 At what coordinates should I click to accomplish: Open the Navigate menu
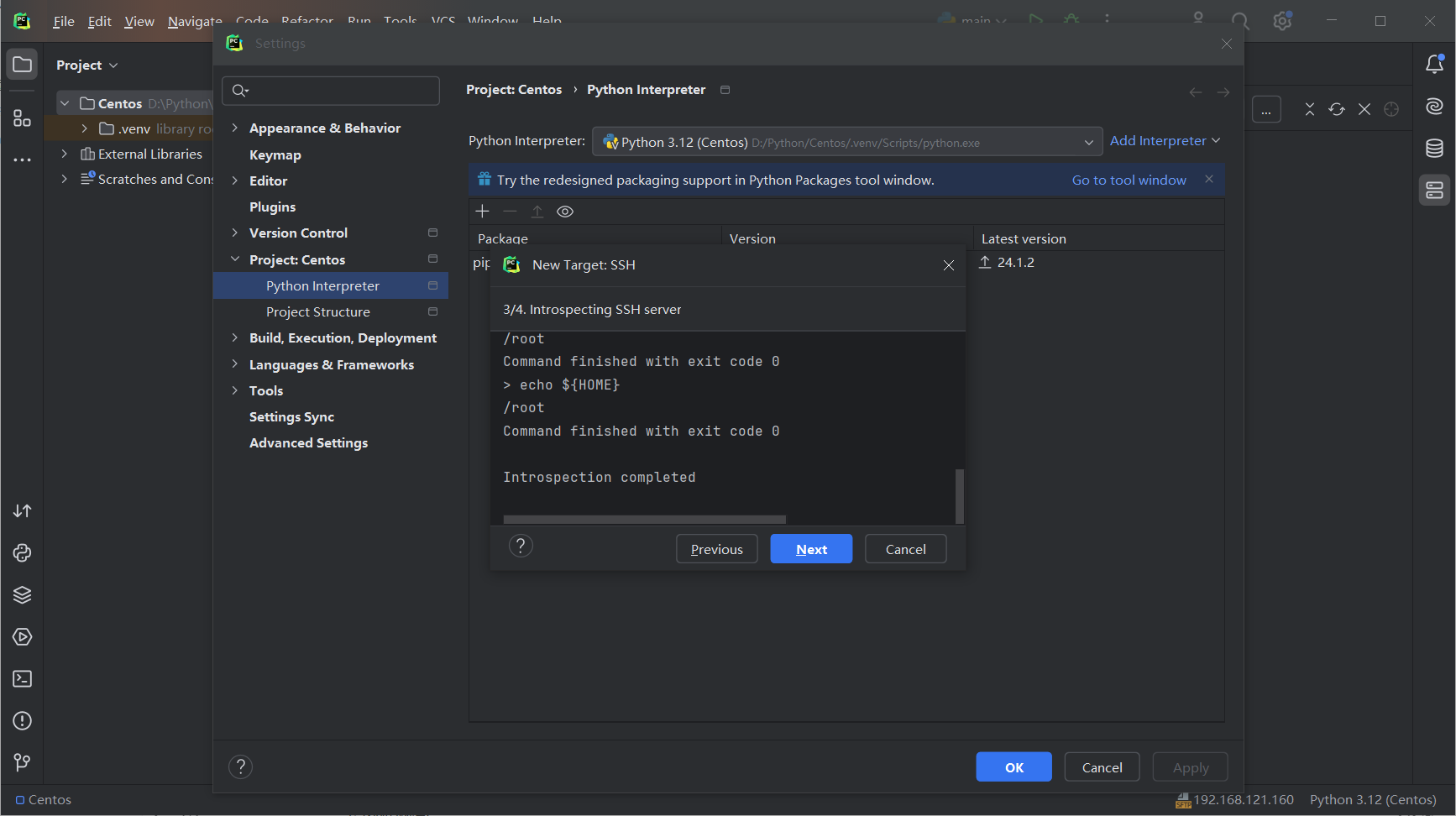pos(195,21)
